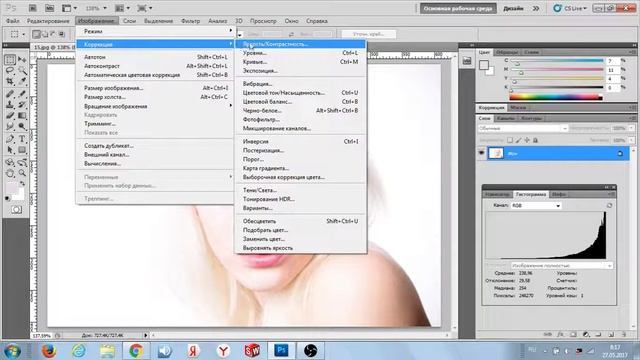
Task: Toggle lock position in layers panel
Action: click(x=527, y=140)
